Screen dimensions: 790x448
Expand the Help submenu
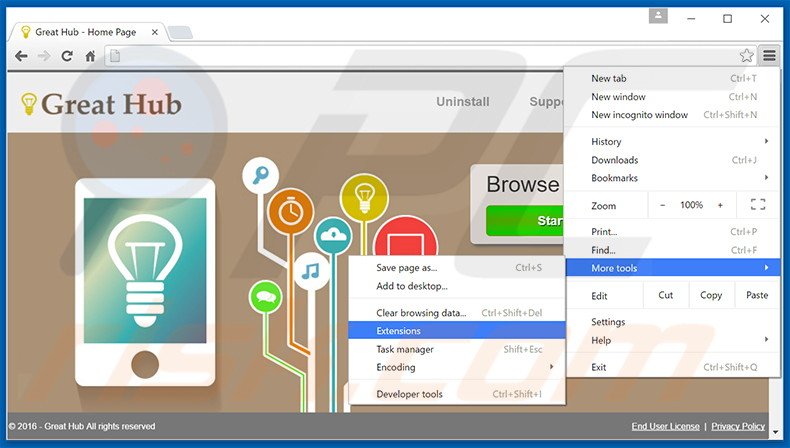pos(673,340)
